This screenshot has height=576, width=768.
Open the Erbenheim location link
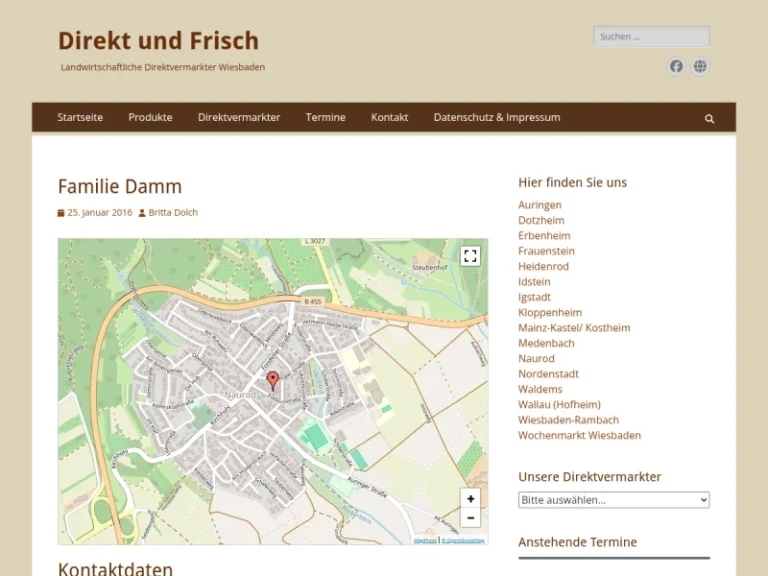544,236
